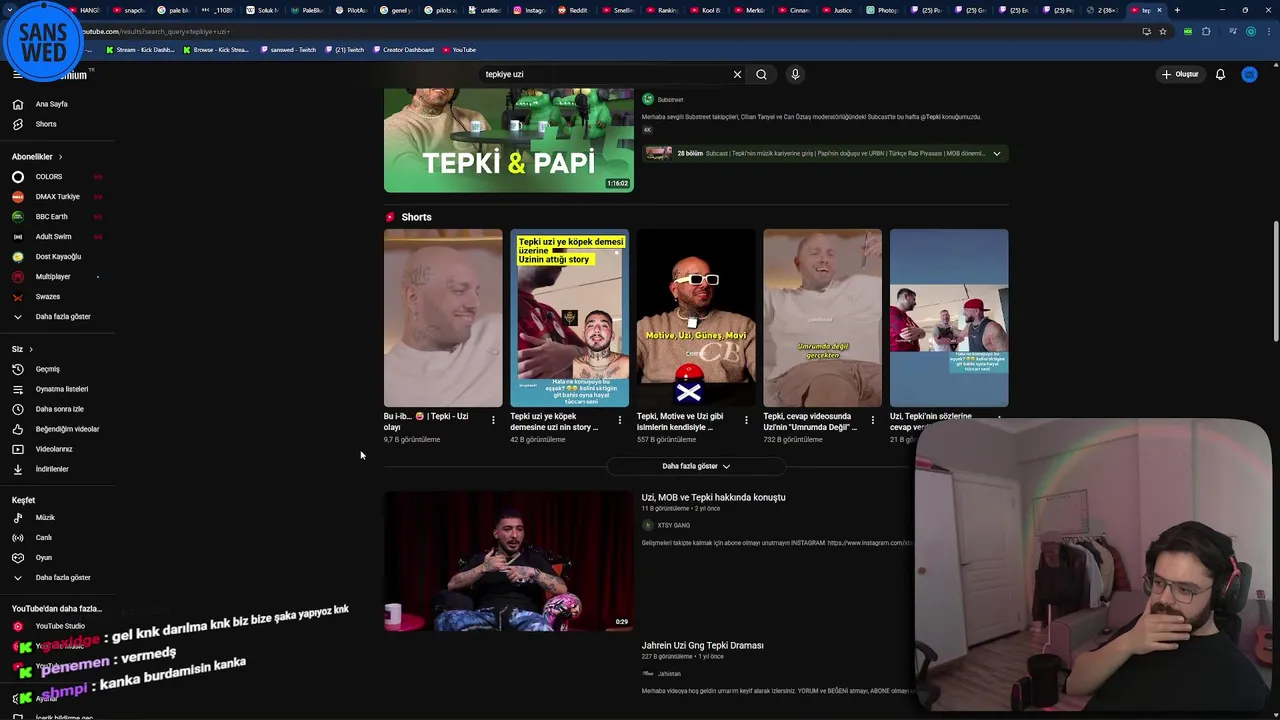This screenshot has height=720, width=1280.
Task: Show more Shorts via Daha fazla göster
Action: click(696, 466)
